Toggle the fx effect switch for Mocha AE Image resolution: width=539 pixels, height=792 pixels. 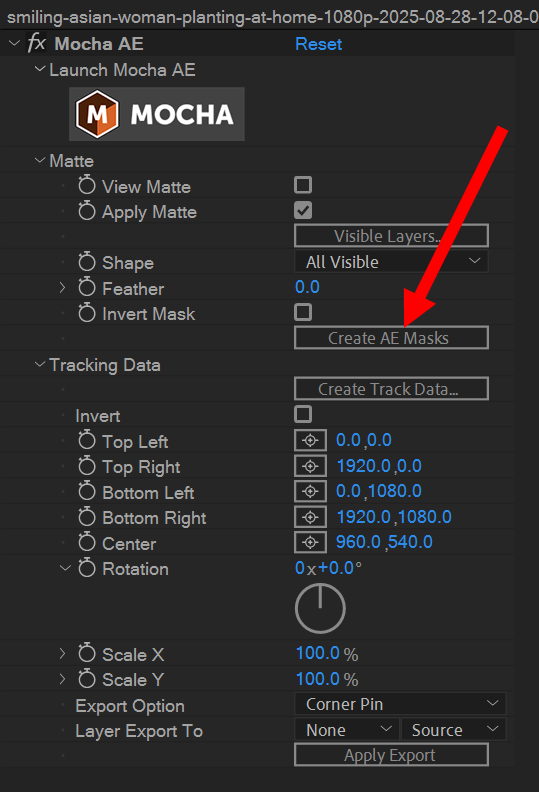pos(36,43)
